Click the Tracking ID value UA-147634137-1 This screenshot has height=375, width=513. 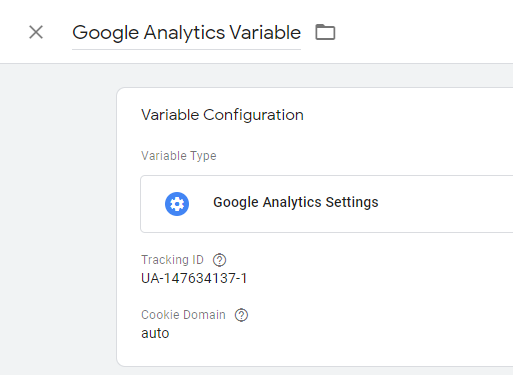pos(194,278)
